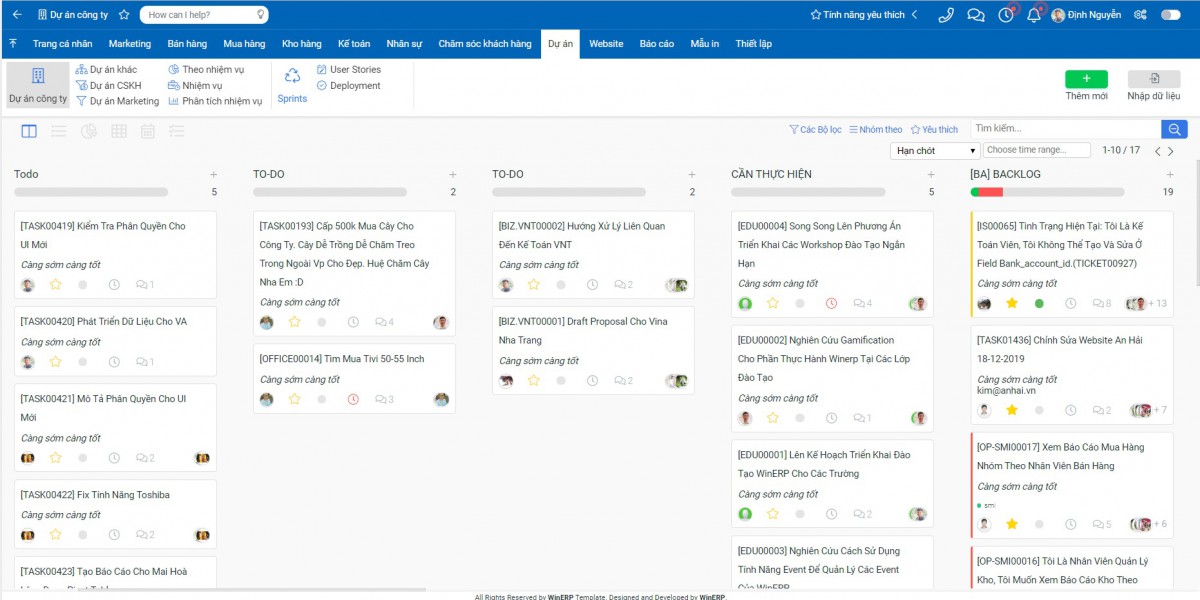Expand the Nhóm theo grouping menu

tap(880, 130)
